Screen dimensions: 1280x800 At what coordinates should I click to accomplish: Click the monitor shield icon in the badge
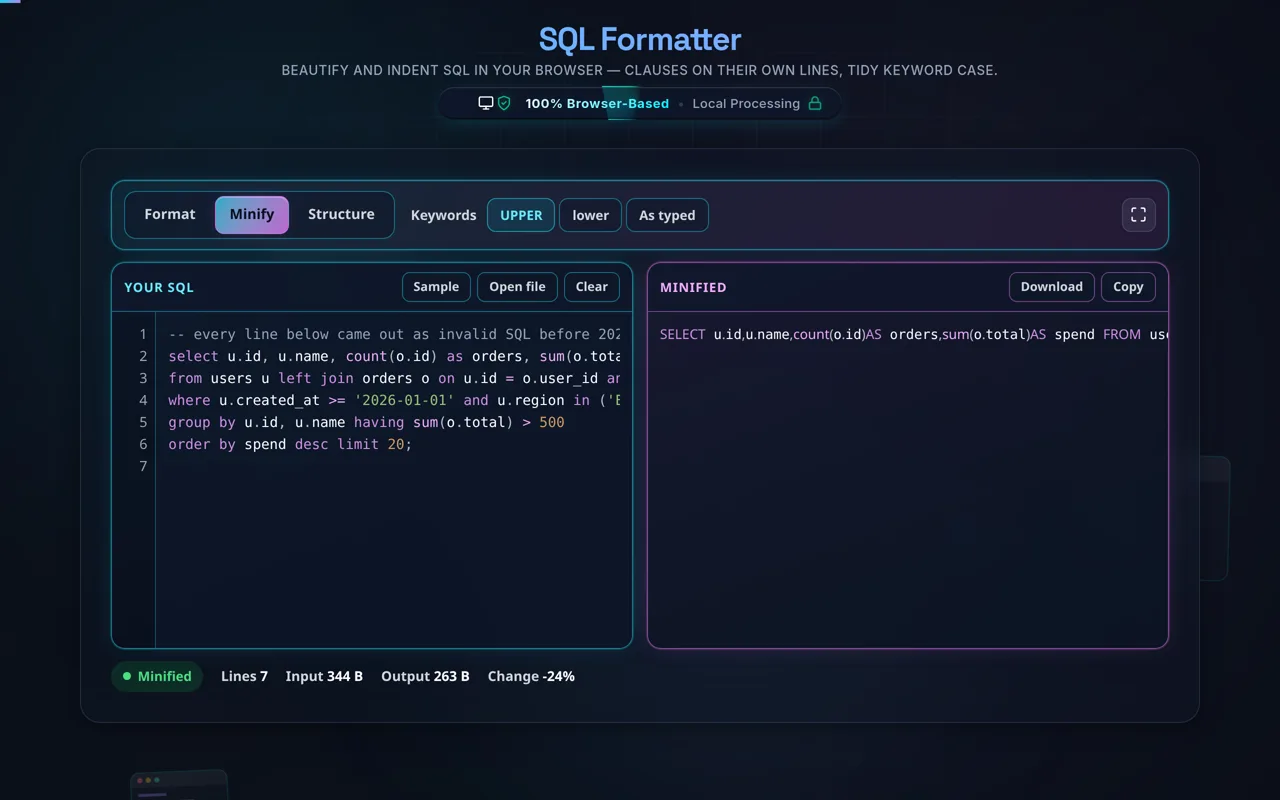[x=494, y=103]
